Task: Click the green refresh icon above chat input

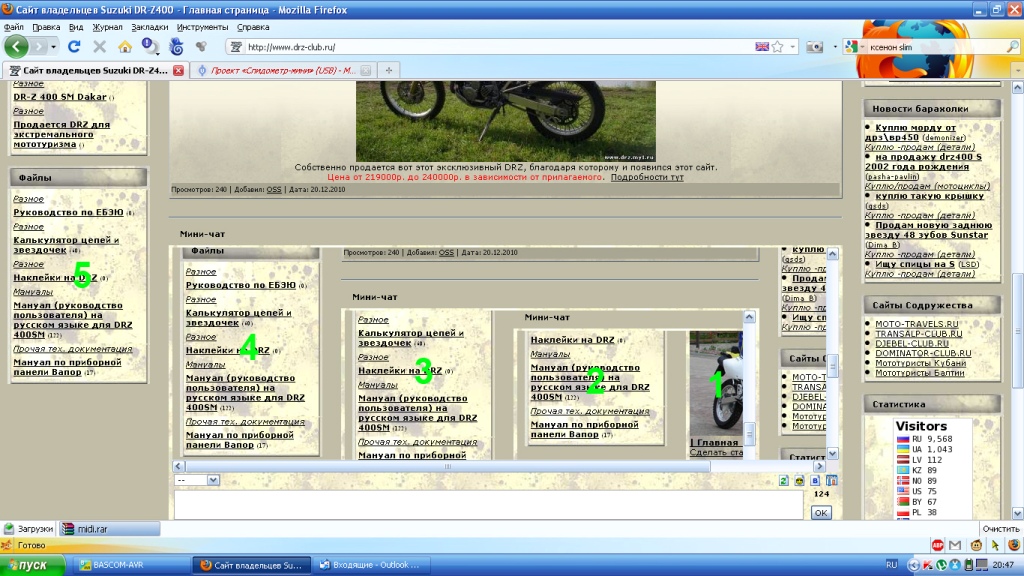Action: pos(784,481)
